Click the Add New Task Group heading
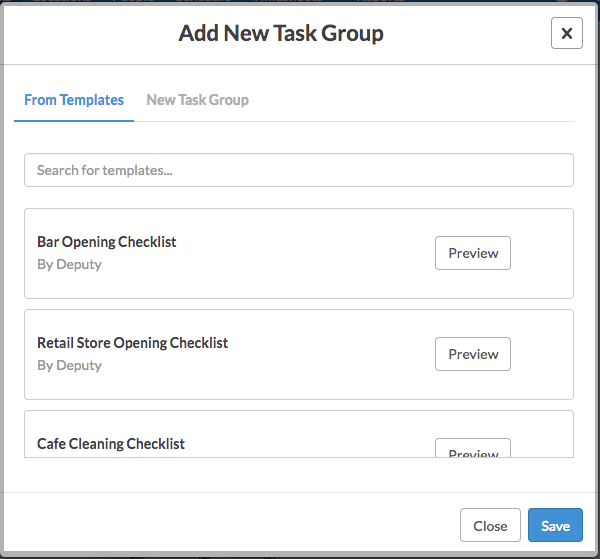Screen dimensions: 600x559 pyautogui.click(x=281, y=34)
